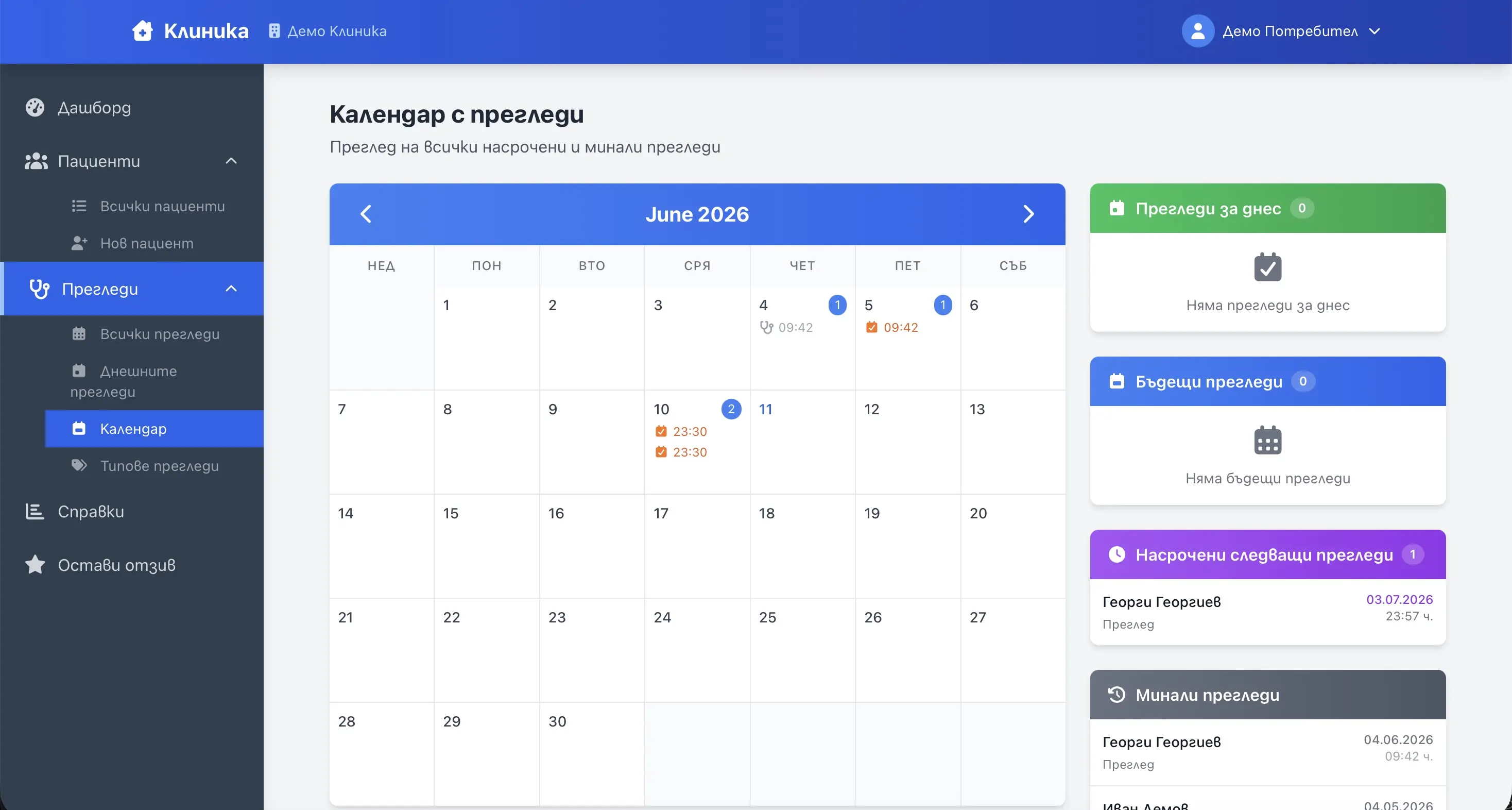
Task: Open the Демо Потребител dropdown arrow
Action: 1374,31
